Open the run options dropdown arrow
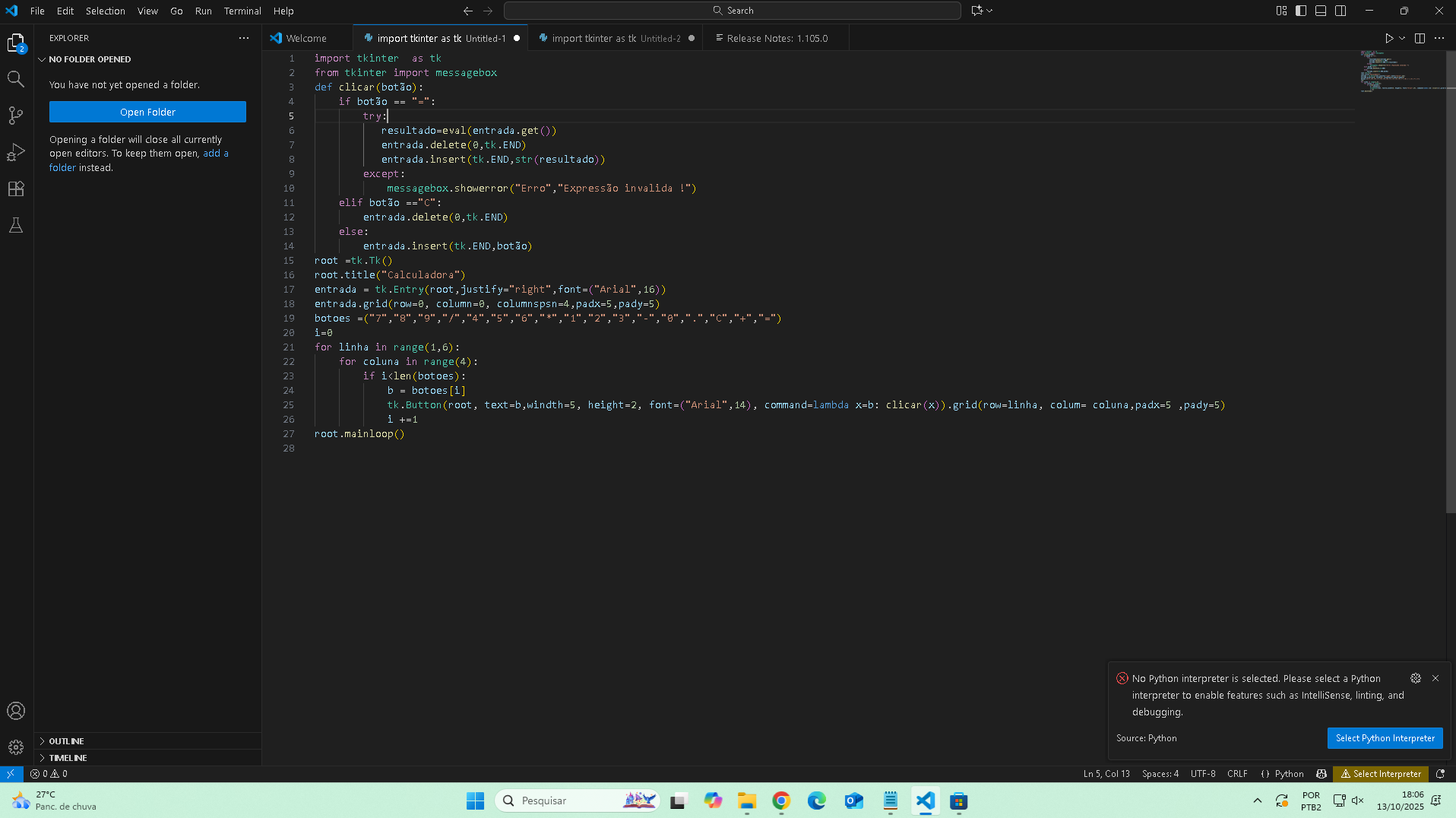Image resolution: width=1456 pixels, height=818 pixels. click(x=1402, y=38)
